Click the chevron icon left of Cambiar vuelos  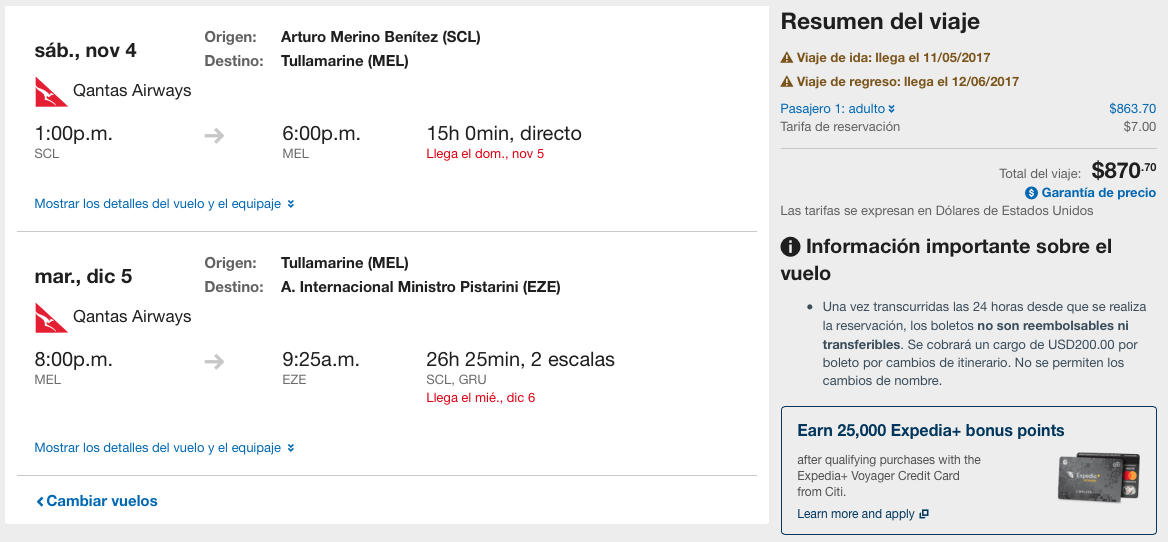coord(40,502)
